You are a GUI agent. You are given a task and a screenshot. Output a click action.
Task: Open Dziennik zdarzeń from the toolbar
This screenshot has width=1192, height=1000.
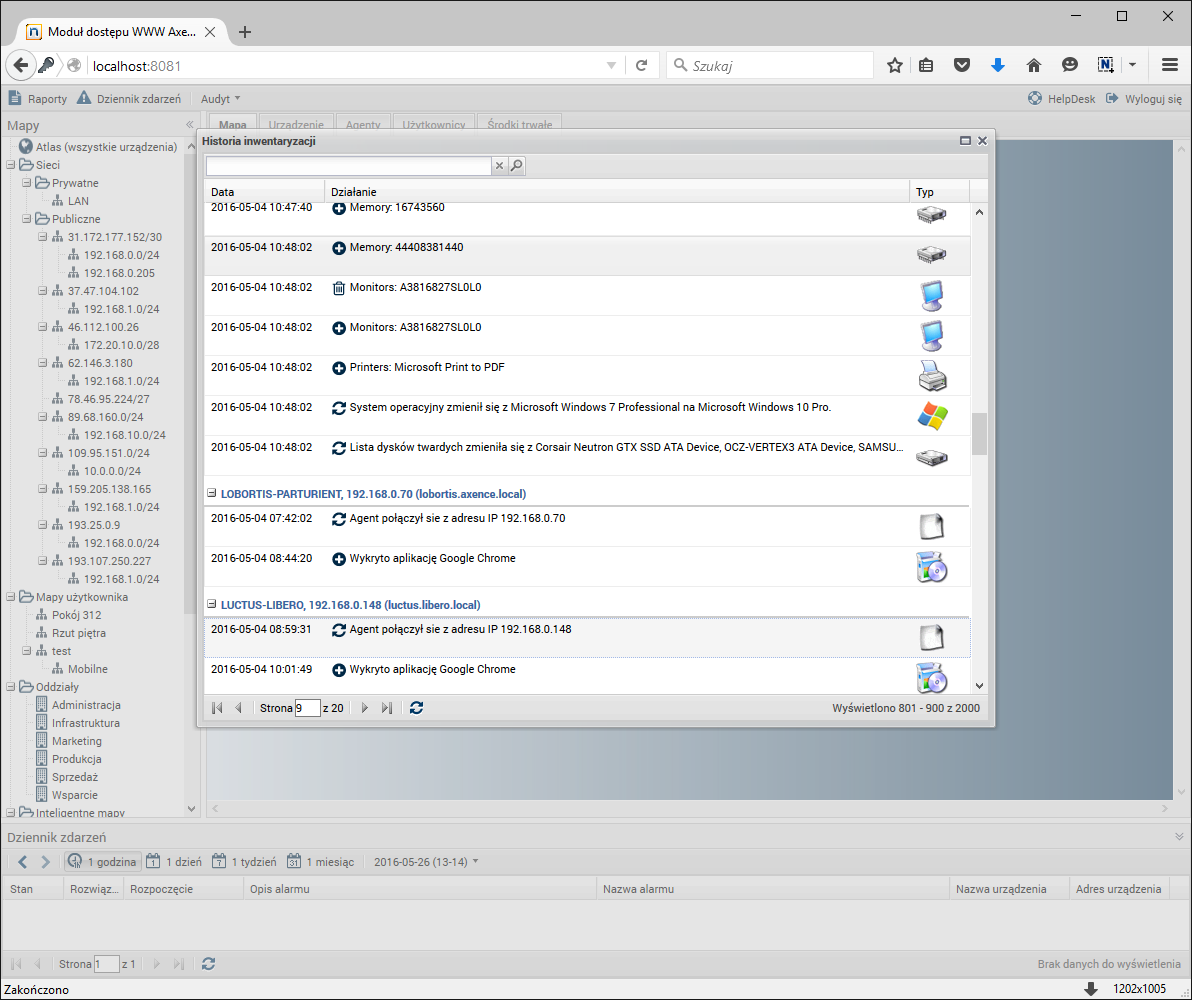coord(129,99)
